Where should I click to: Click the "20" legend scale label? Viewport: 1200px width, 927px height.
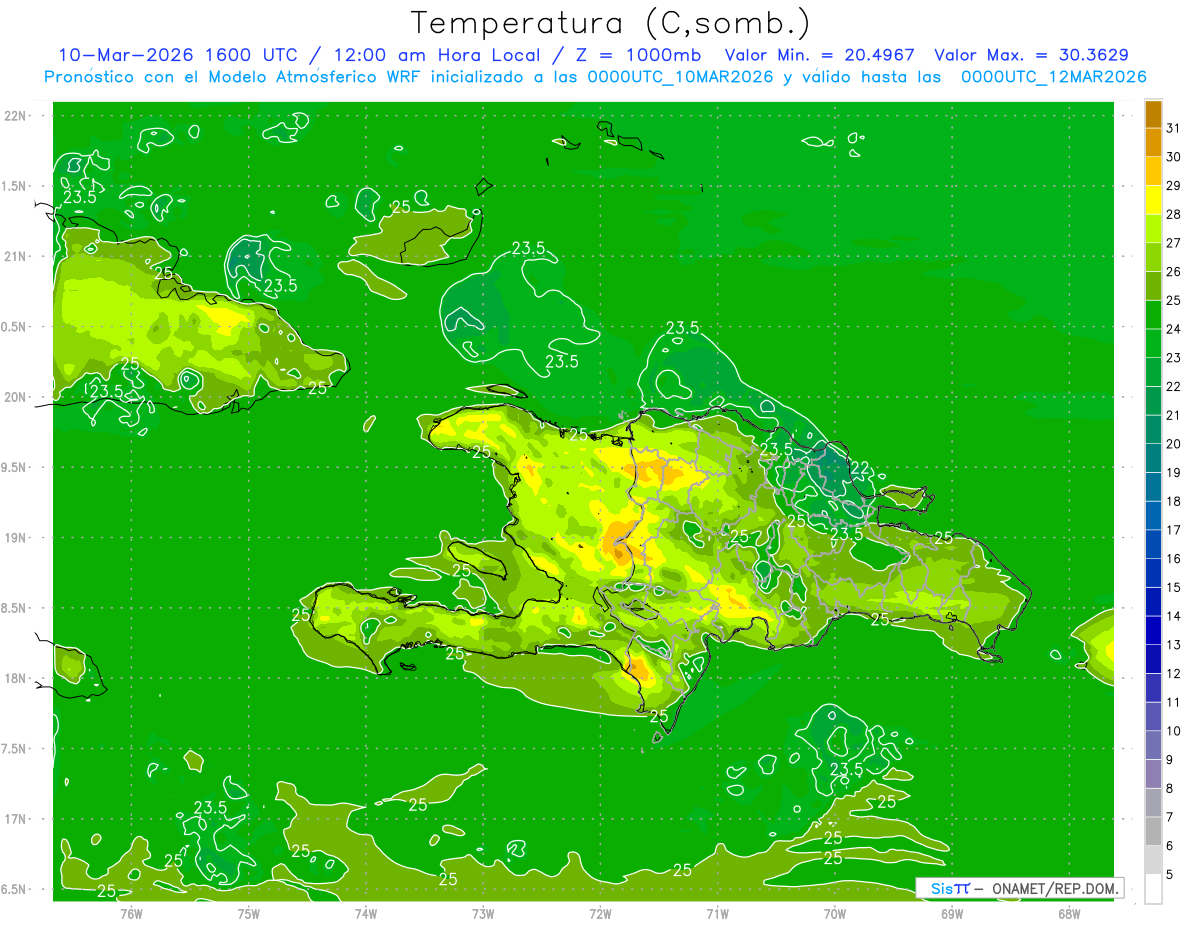(x=1175, y=444)
